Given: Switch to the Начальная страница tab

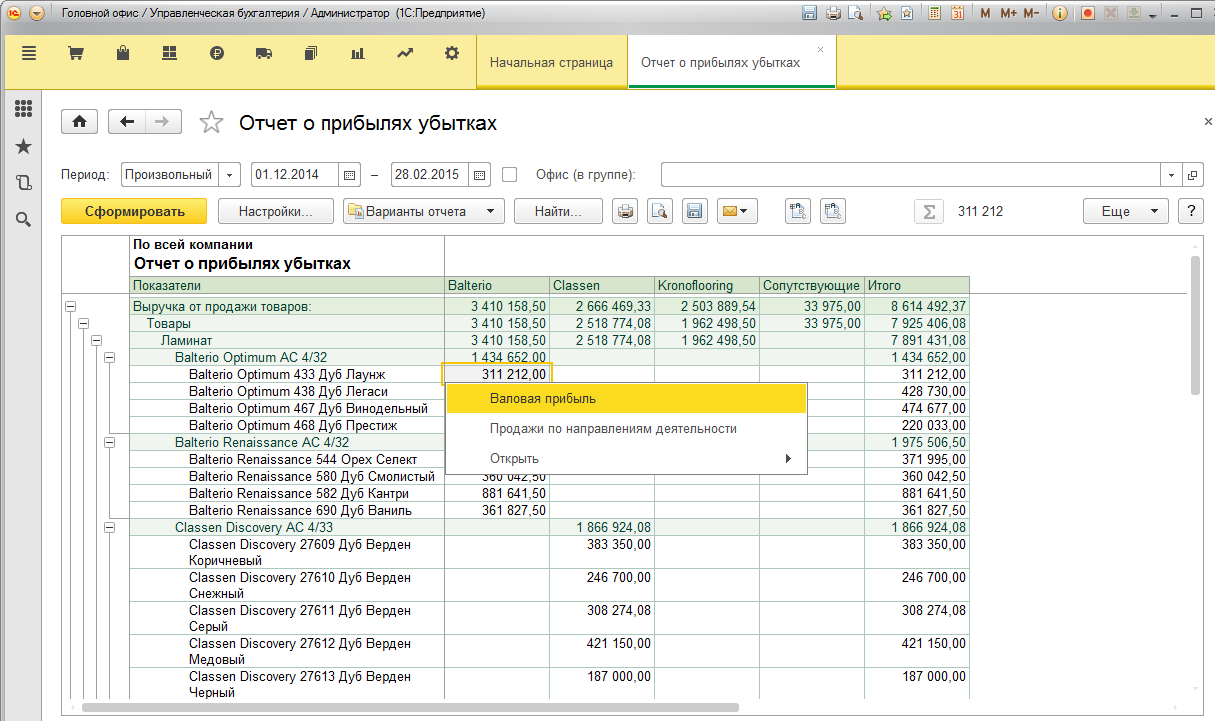Looking at the screenshot, I should click(x=551, y=62).
